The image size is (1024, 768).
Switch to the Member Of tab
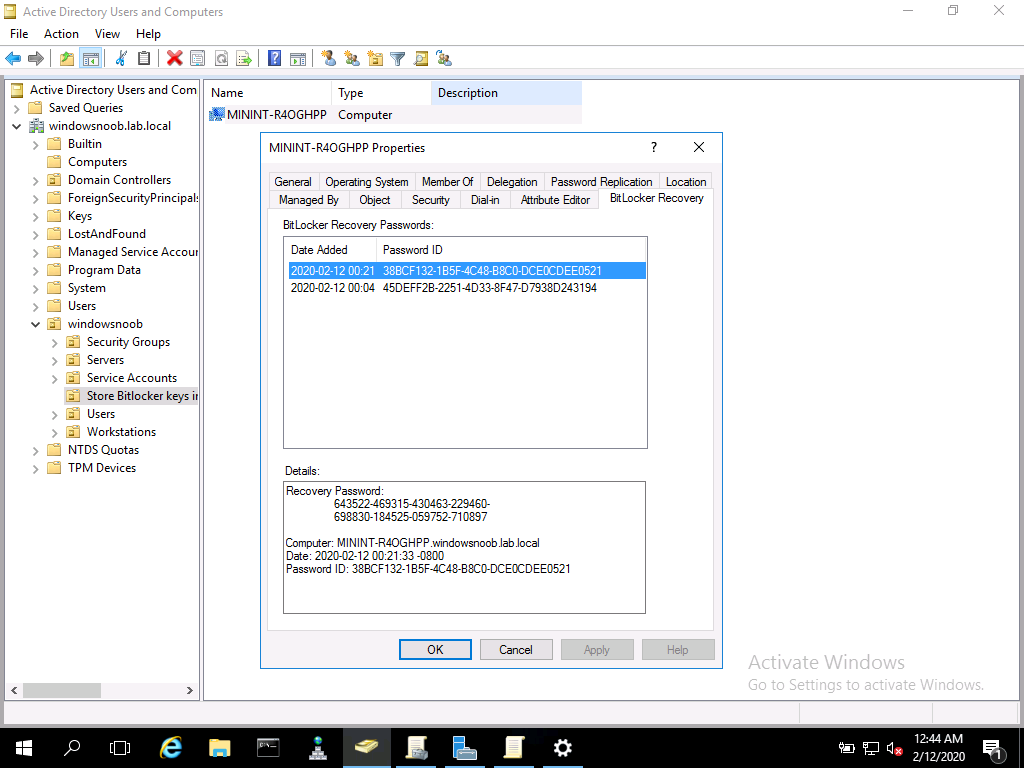pos(447,182)
